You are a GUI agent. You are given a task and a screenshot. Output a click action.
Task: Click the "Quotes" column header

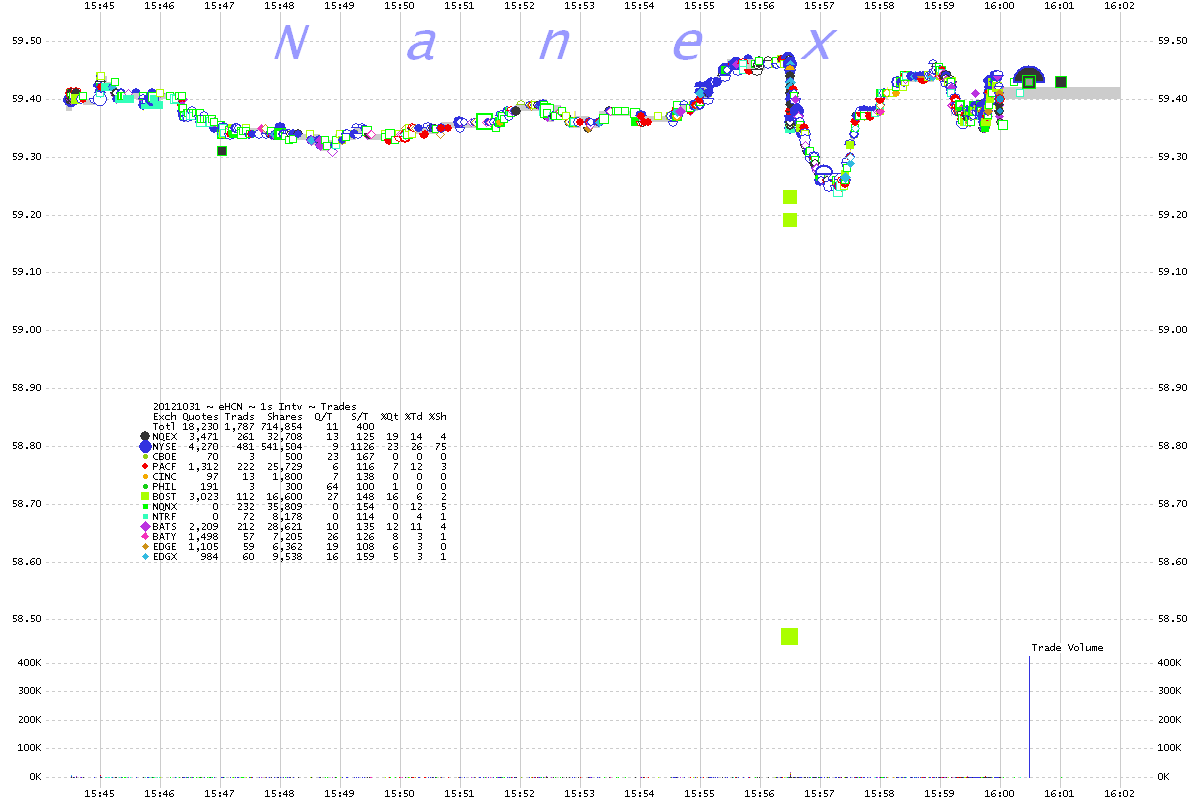[x=200, y=416]
